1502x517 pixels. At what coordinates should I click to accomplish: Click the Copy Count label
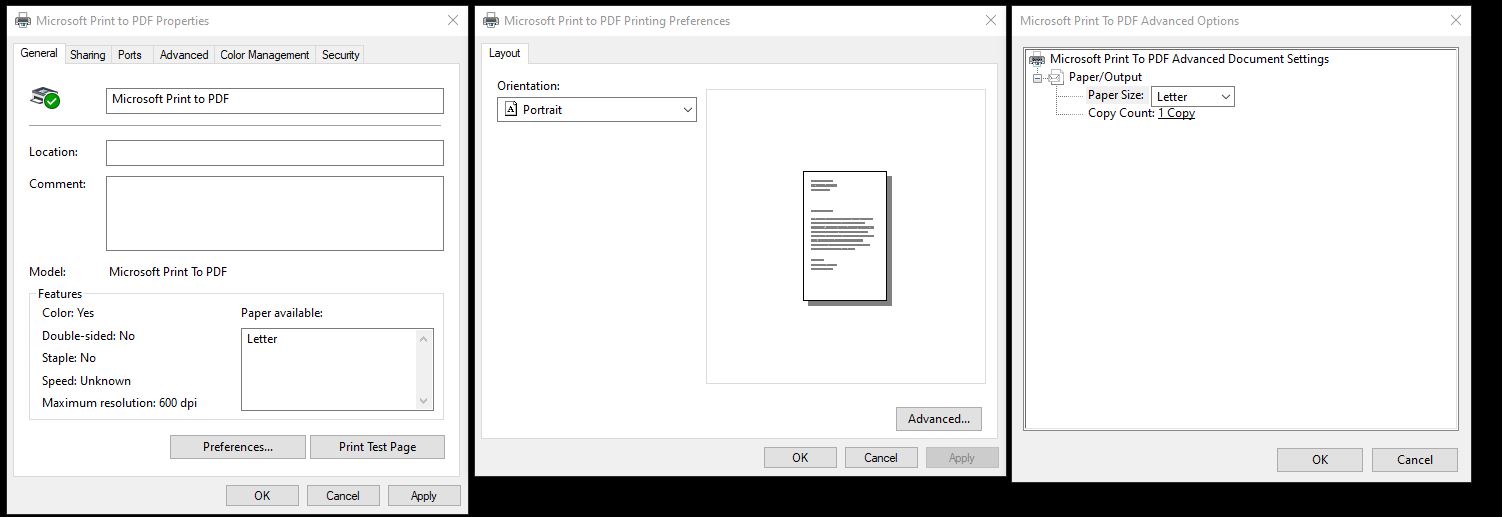(x=1121, y=113)
